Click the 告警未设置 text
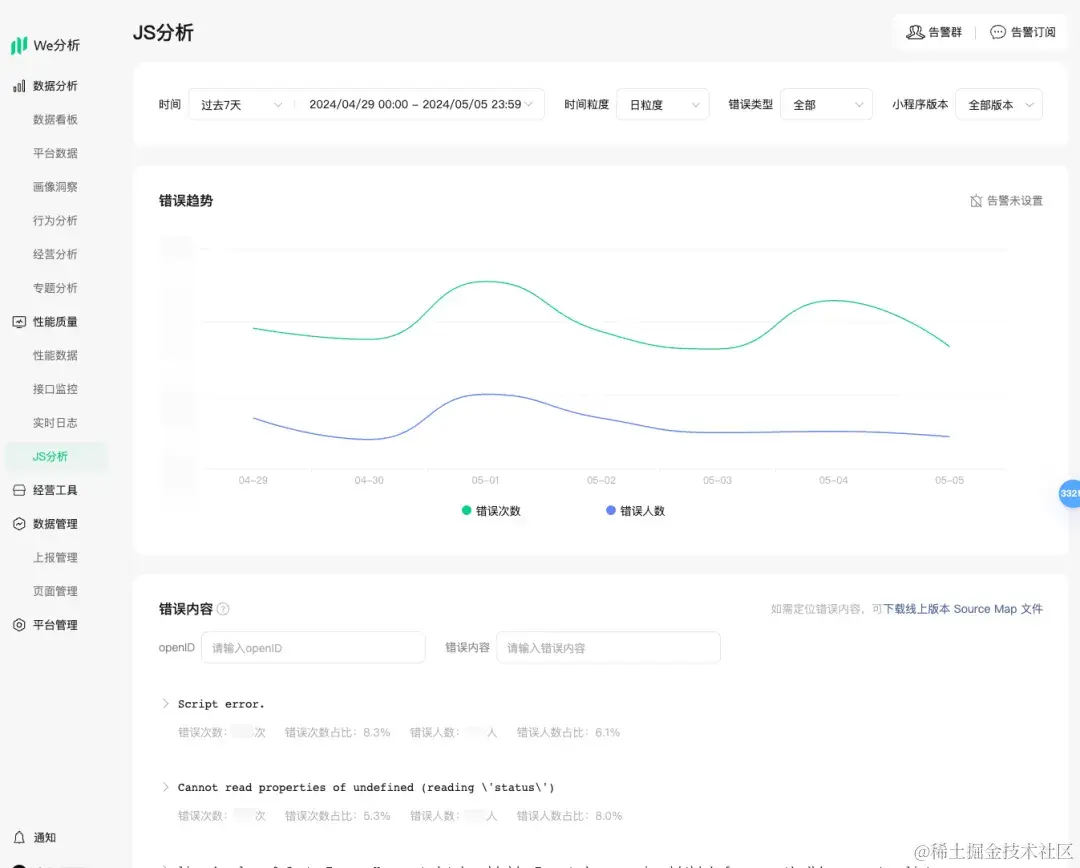The image size is (1080, 868). click(x=1015, y=201)
